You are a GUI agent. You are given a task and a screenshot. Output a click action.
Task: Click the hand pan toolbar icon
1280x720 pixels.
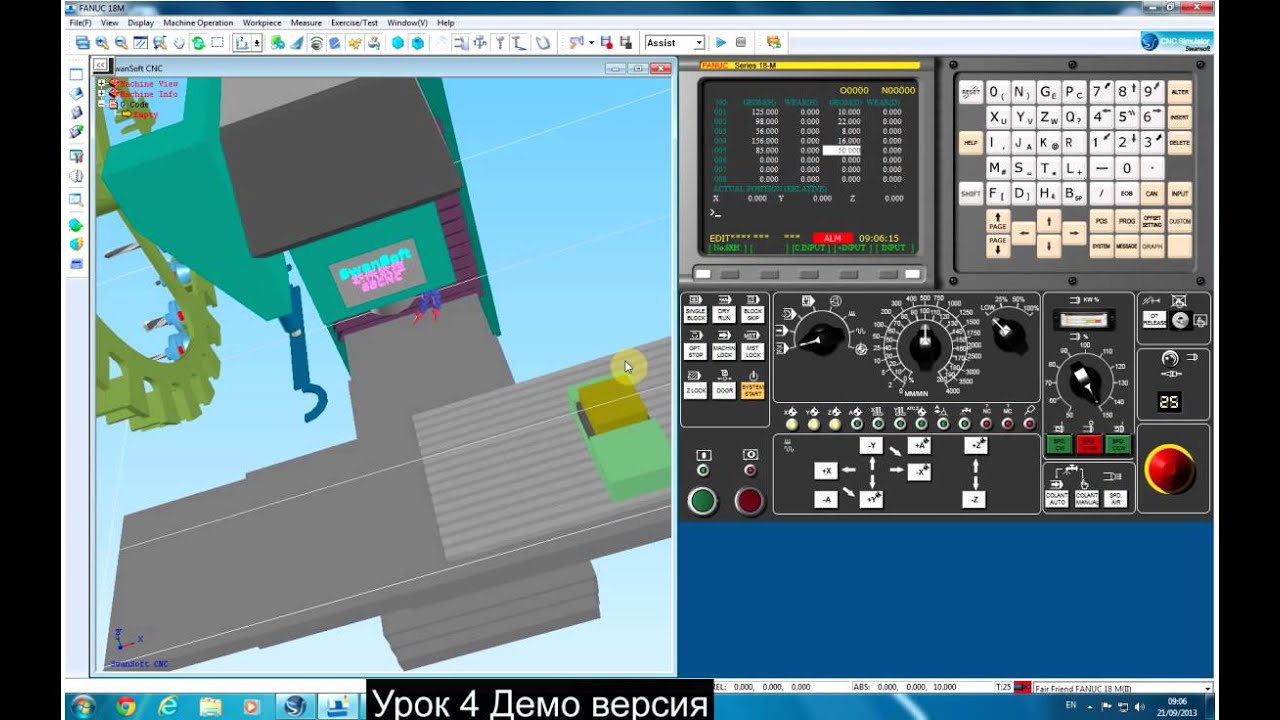point(179,42)
